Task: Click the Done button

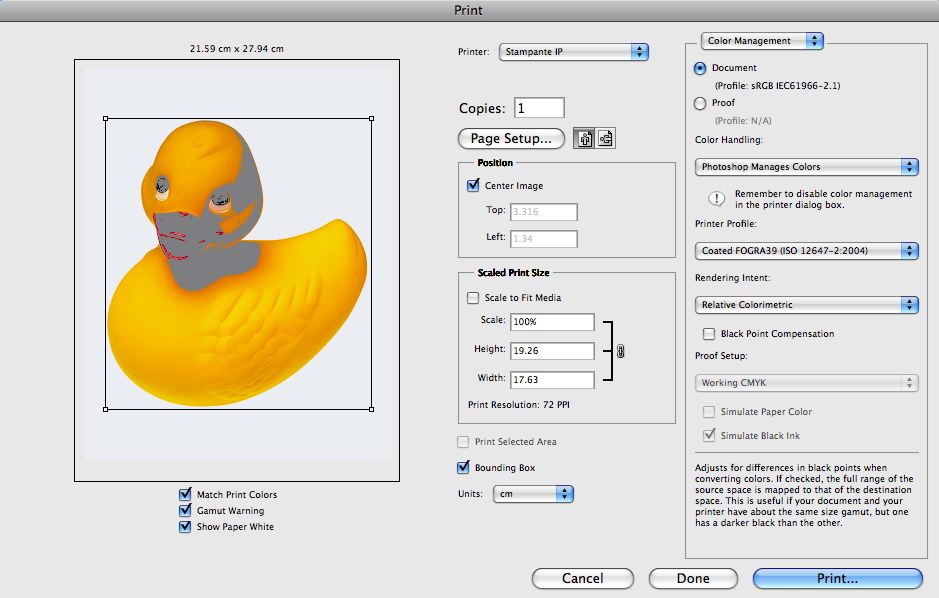Action: coord(693,578)
